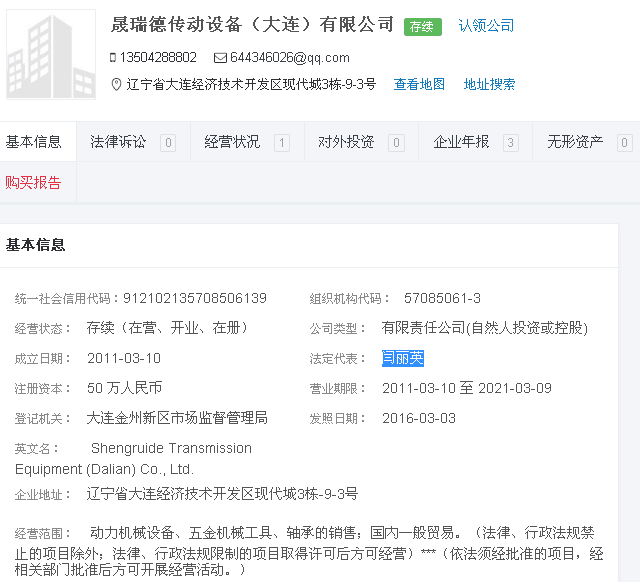Click the location pin address icon
The image size is (640, 582).
pos(116,85)
